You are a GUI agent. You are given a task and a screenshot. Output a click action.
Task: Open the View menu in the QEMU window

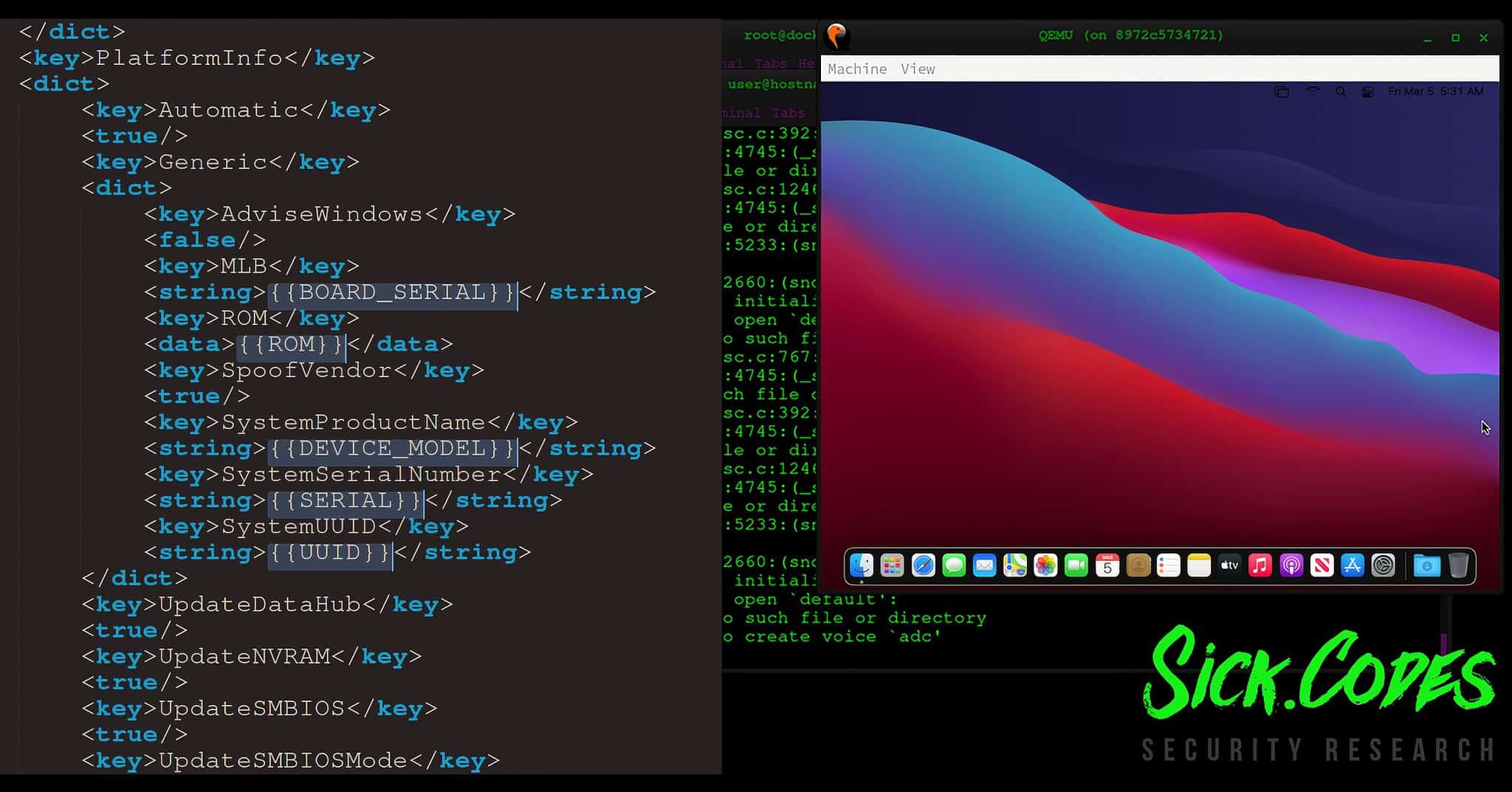point(918,69)
